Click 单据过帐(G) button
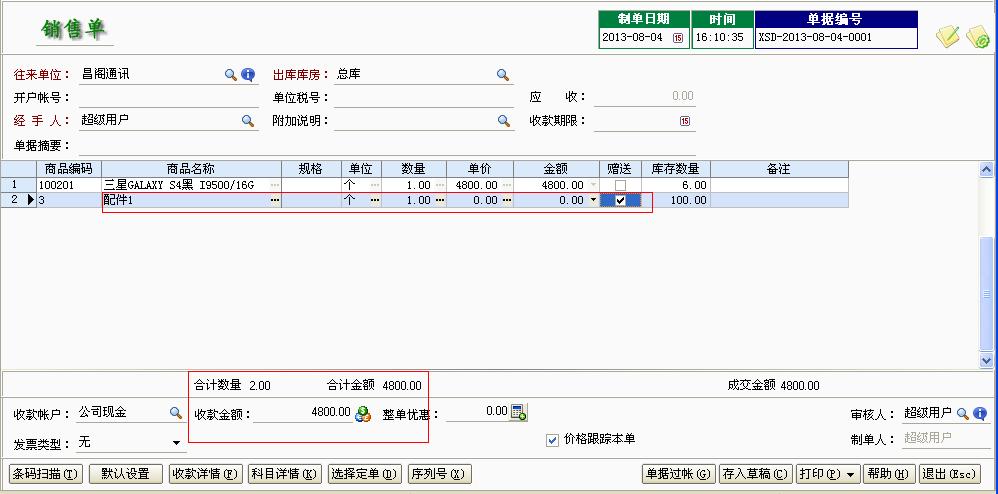Screen dimensions: 998x494 pos(679,474)
